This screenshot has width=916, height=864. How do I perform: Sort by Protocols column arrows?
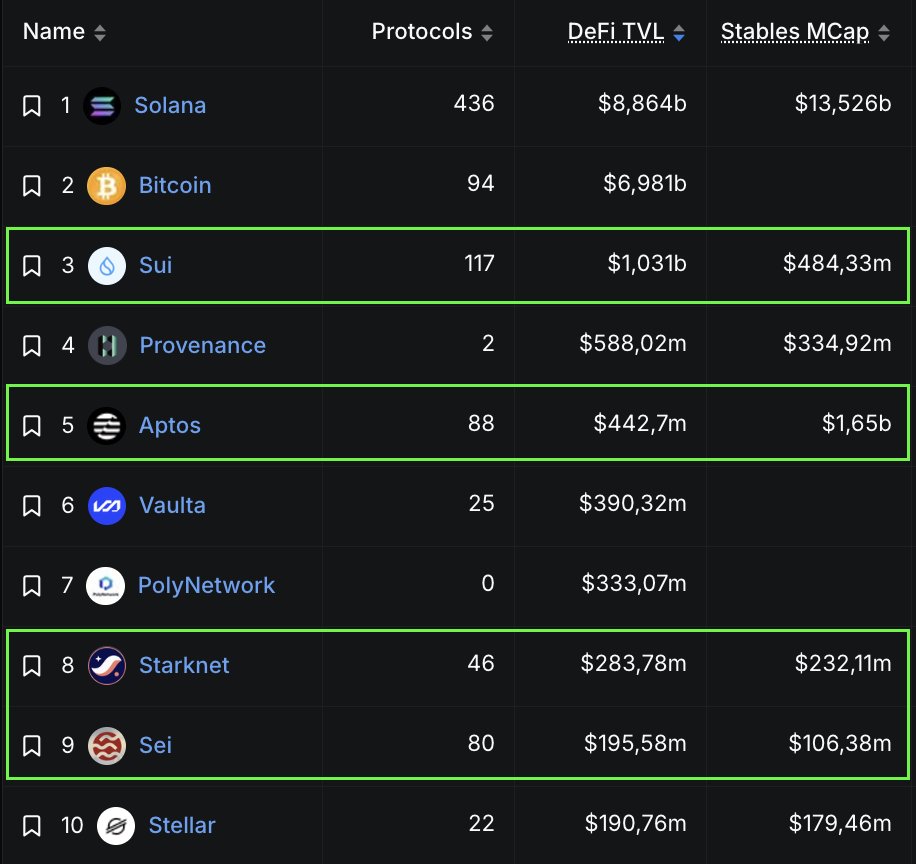pos(487,33)
